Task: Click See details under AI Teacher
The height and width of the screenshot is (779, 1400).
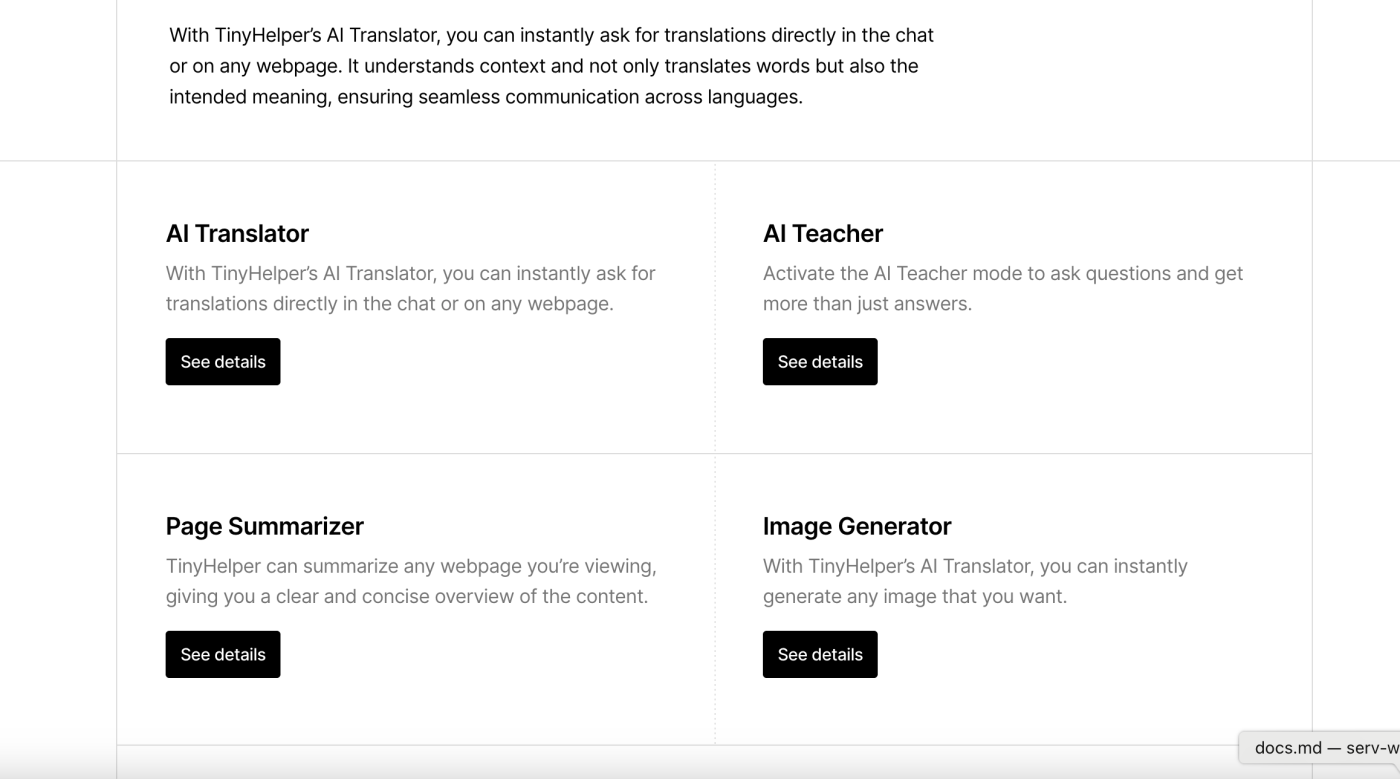Action: 819,361
